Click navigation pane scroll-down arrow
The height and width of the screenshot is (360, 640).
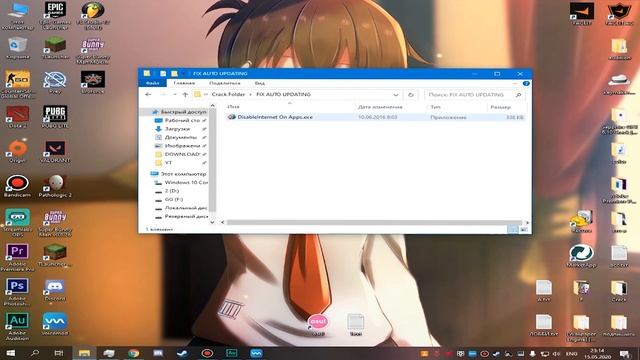point(212,222)
